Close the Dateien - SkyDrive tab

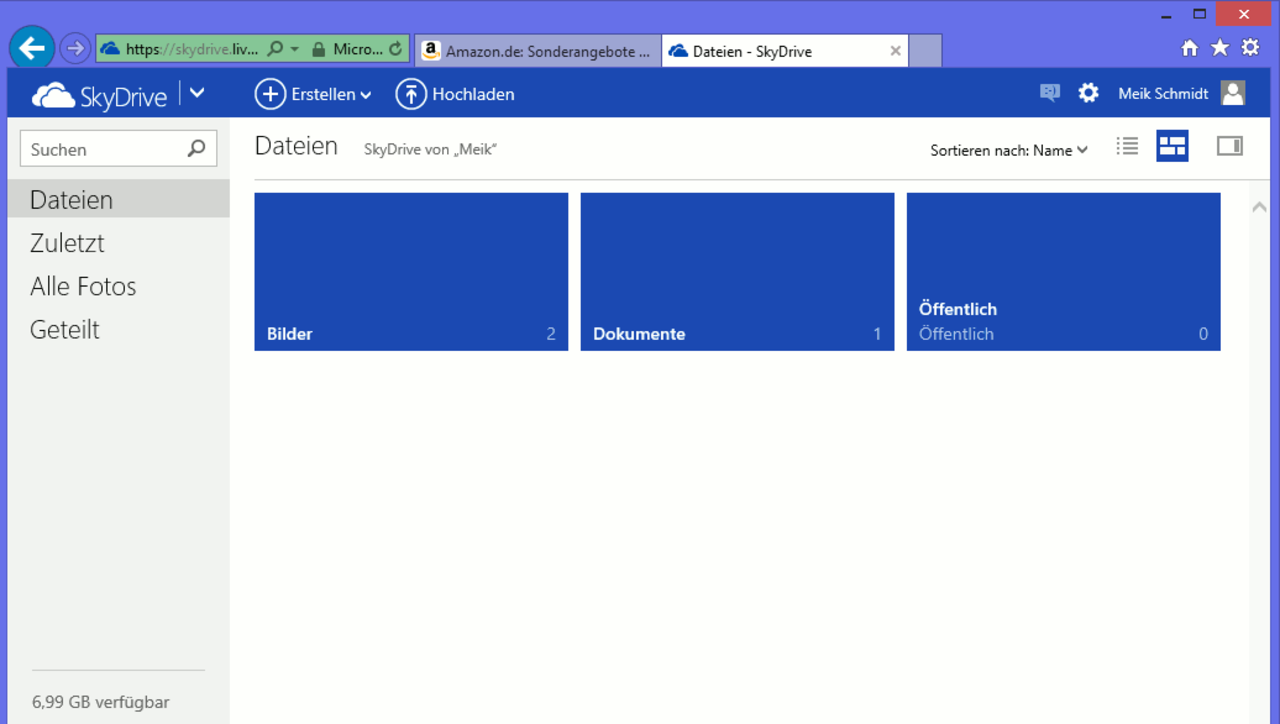(x=895, y=51)
